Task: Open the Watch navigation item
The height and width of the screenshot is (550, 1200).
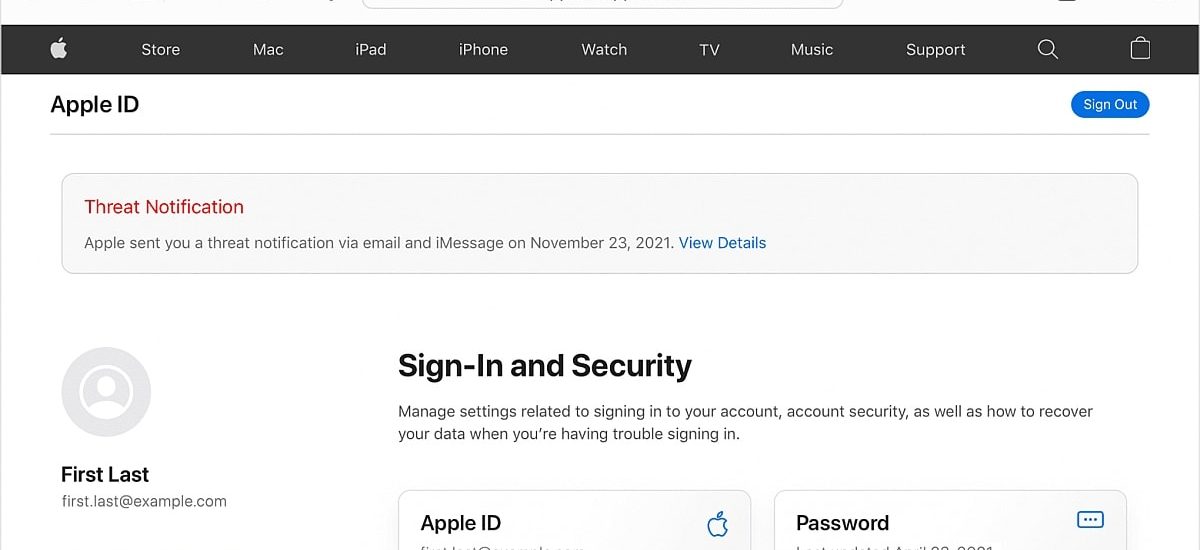Action: (x=604, y=49)
